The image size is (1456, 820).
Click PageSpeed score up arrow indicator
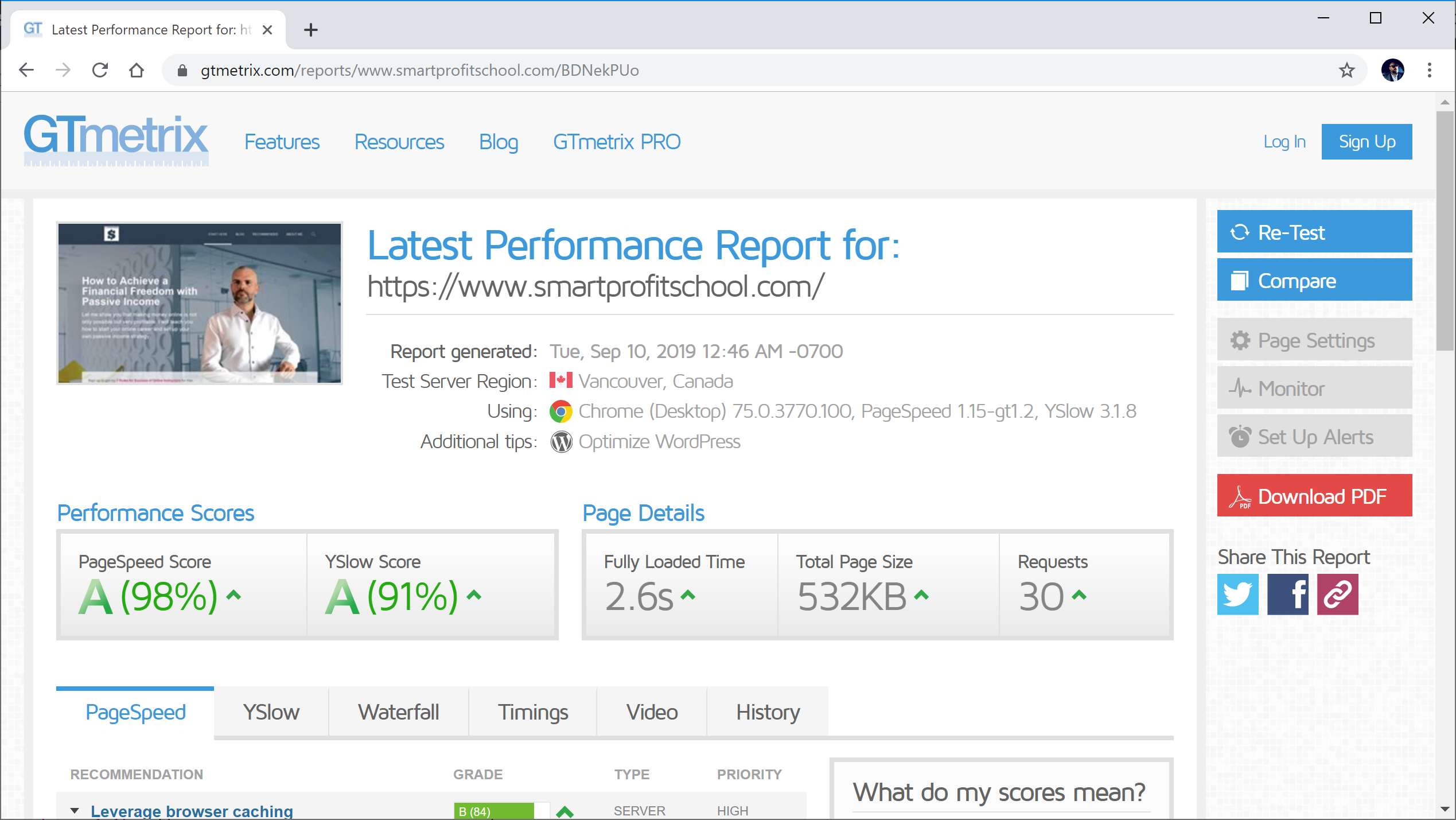coord(233,595)
